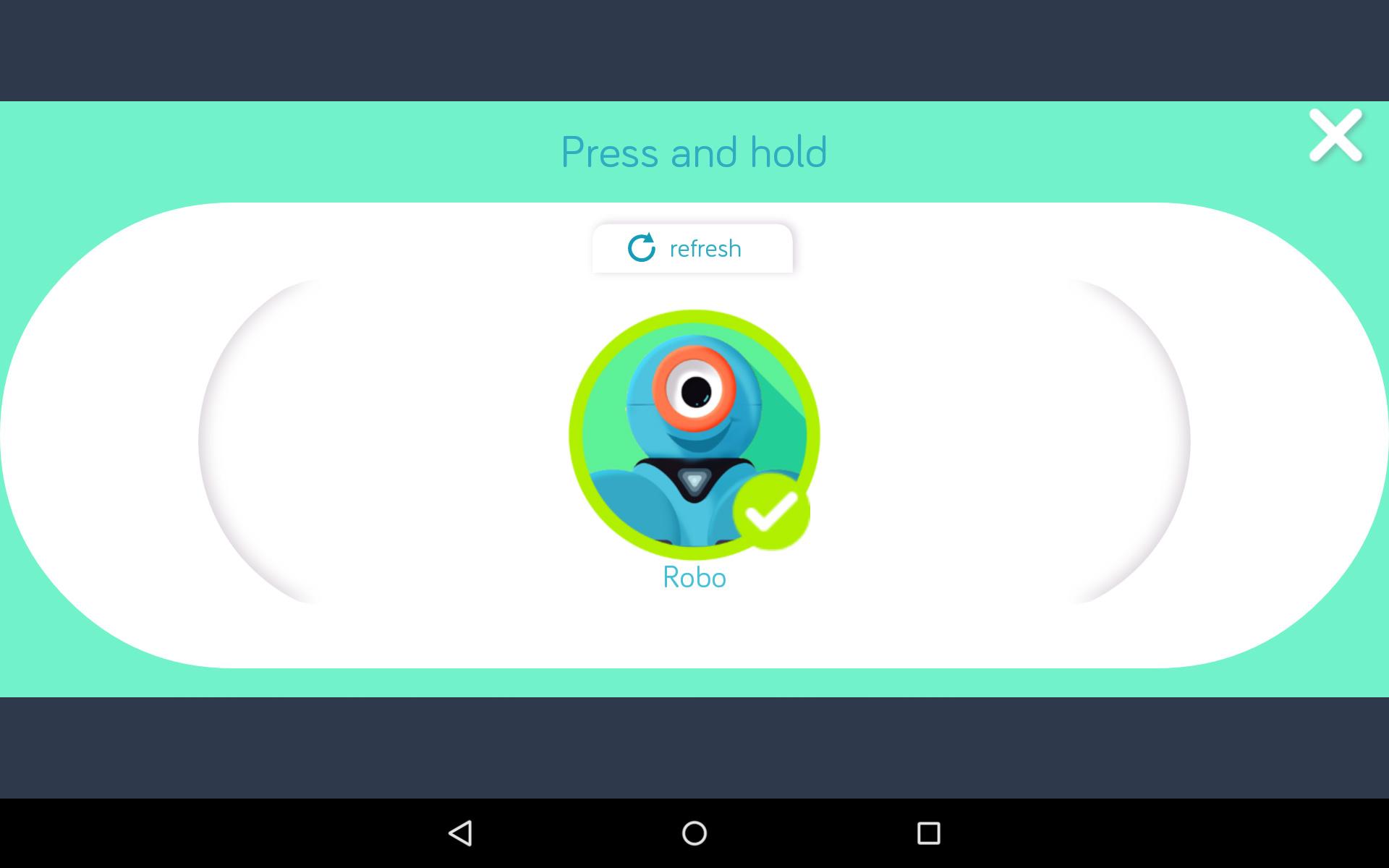Click the left arrow navigation icon

(464, 833)
